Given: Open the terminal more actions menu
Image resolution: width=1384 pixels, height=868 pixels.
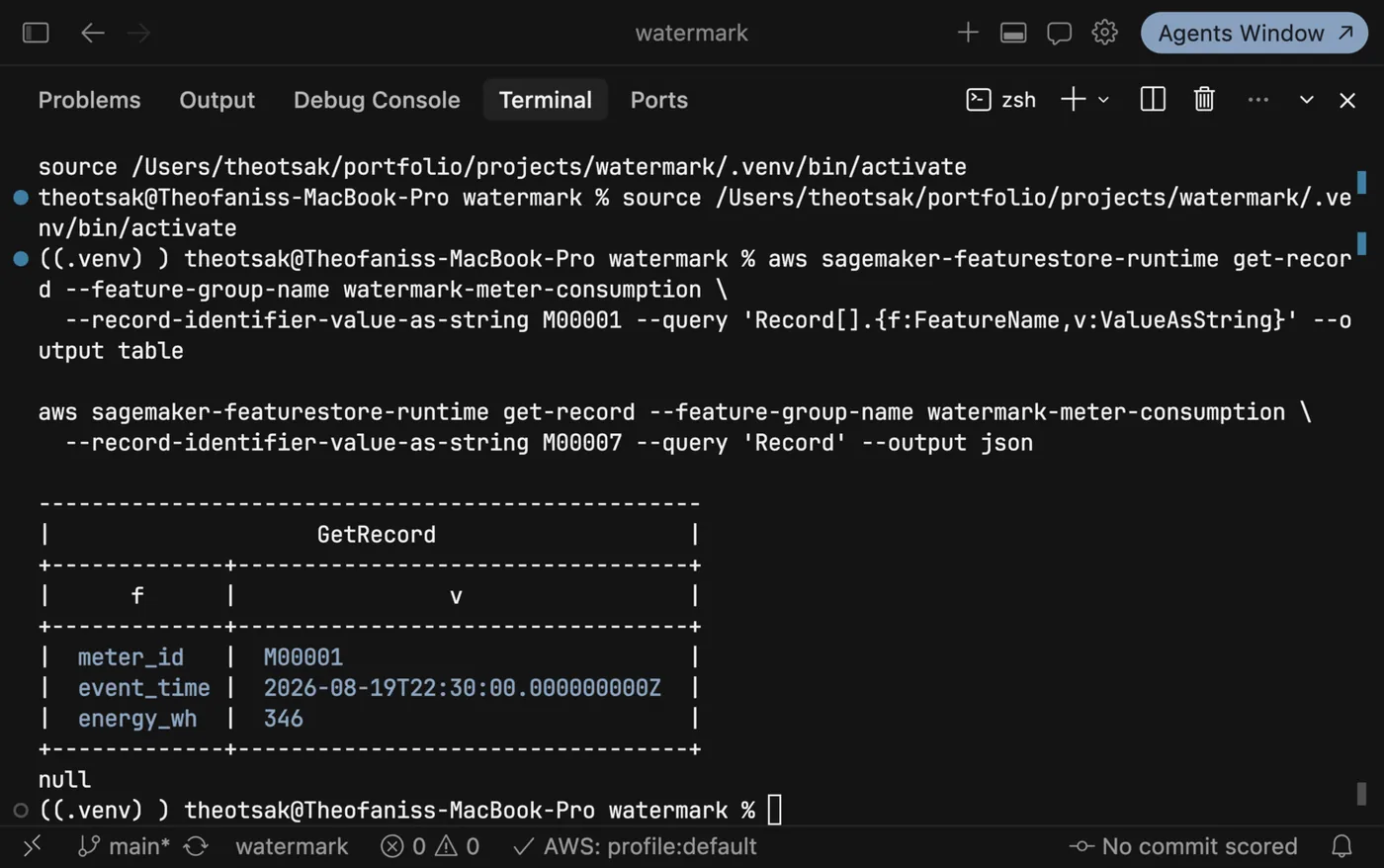Looking at the screenshot, I should pos(1257,100).
